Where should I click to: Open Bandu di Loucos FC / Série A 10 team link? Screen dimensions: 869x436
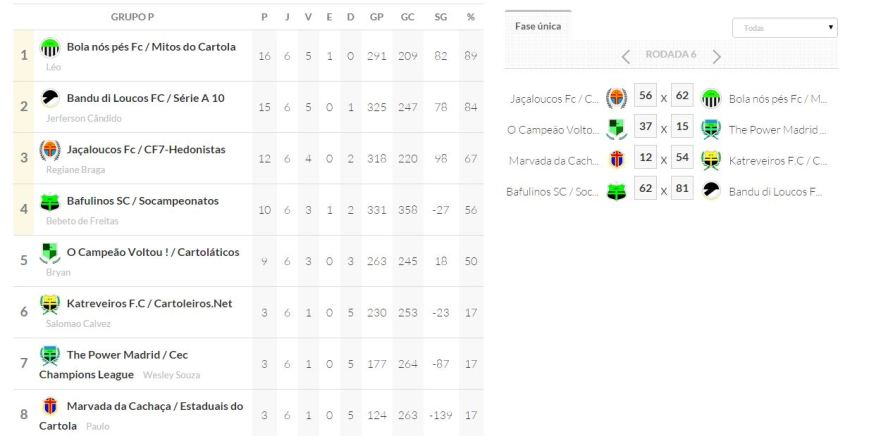point(145,98)
